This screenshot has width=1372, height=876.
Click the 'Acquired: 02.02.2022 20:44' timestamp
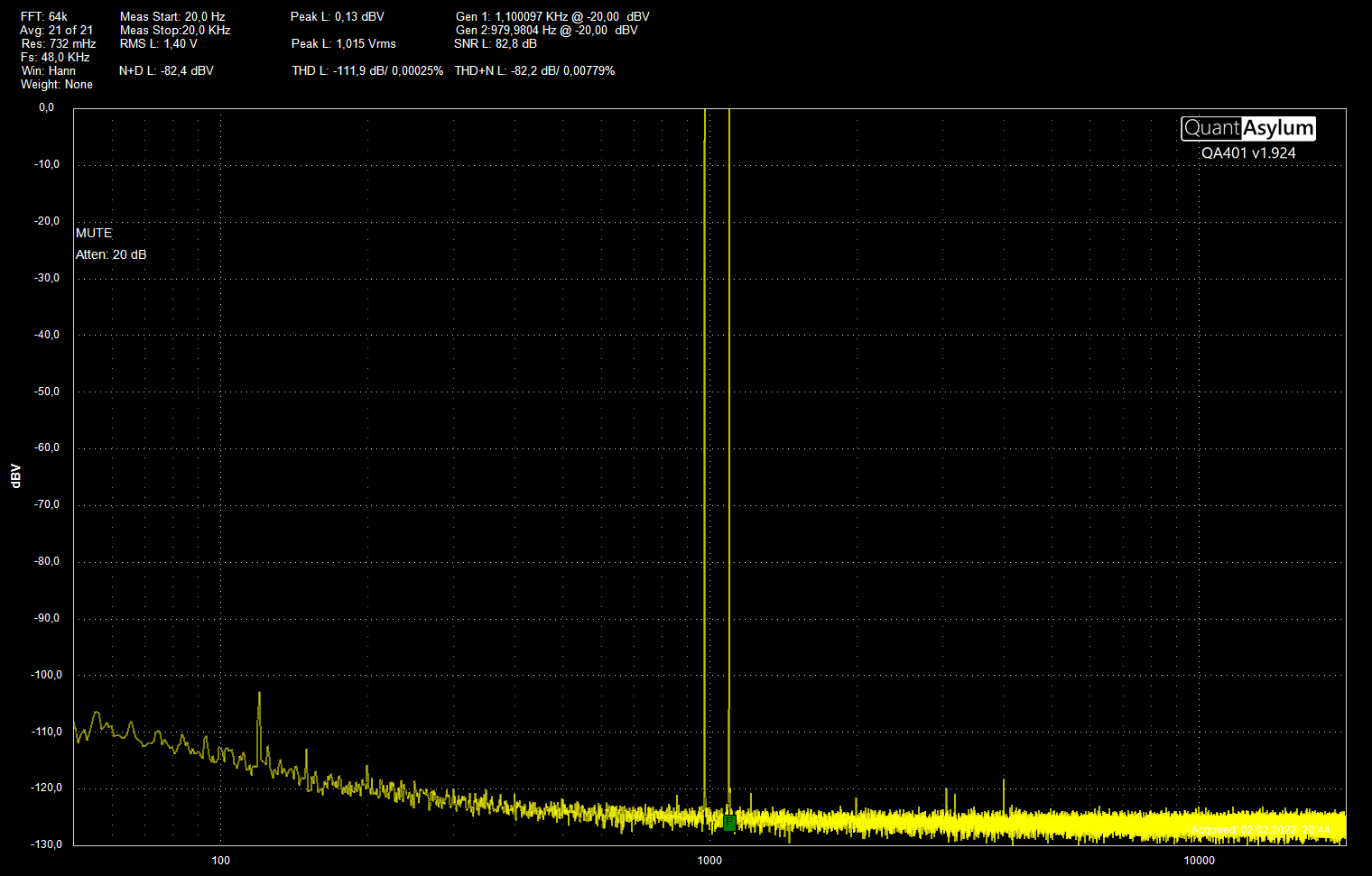(x=1260, y=830)
